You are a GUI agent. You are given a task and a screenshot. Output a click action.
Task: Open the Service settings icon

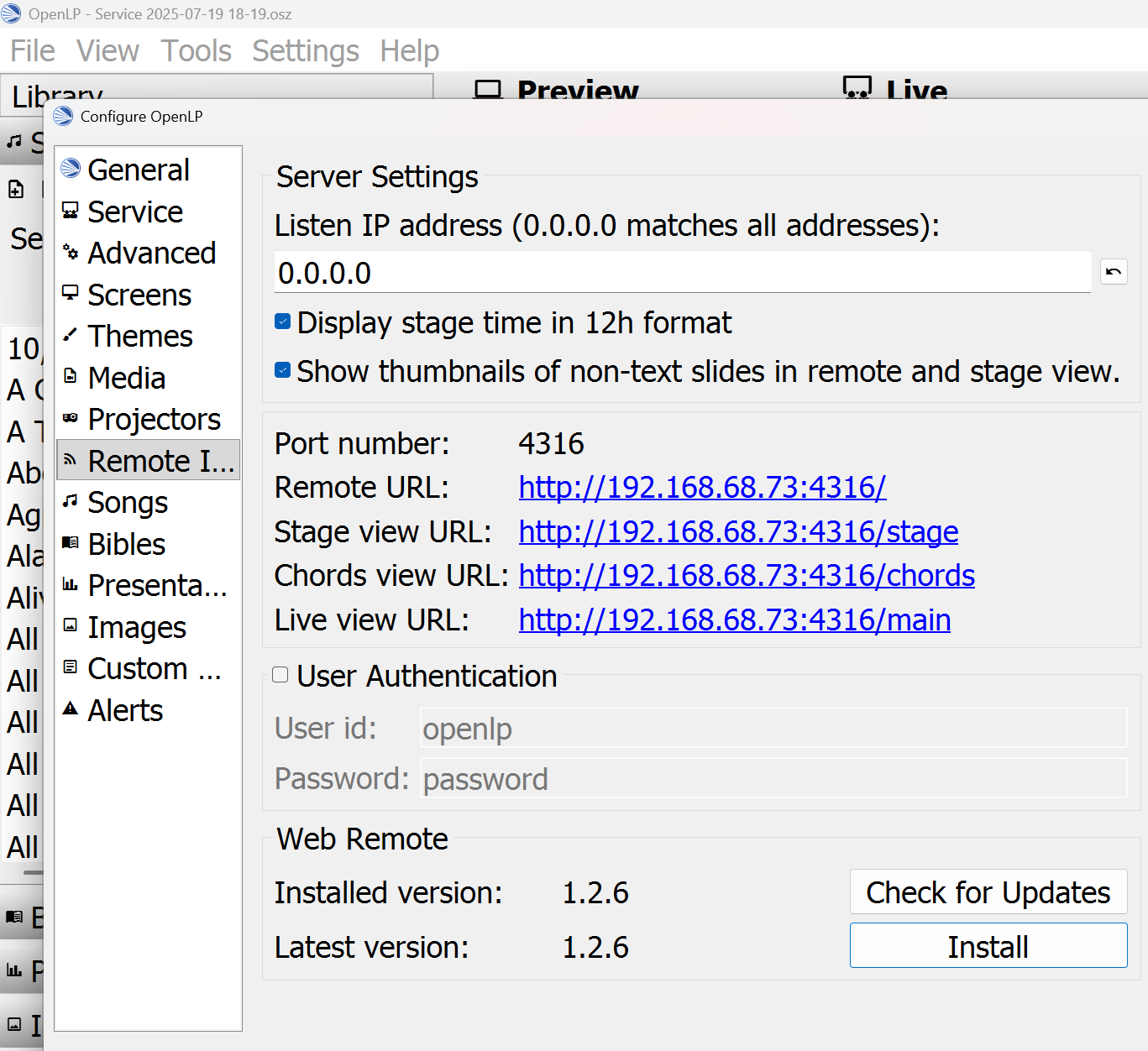[71, 212]
